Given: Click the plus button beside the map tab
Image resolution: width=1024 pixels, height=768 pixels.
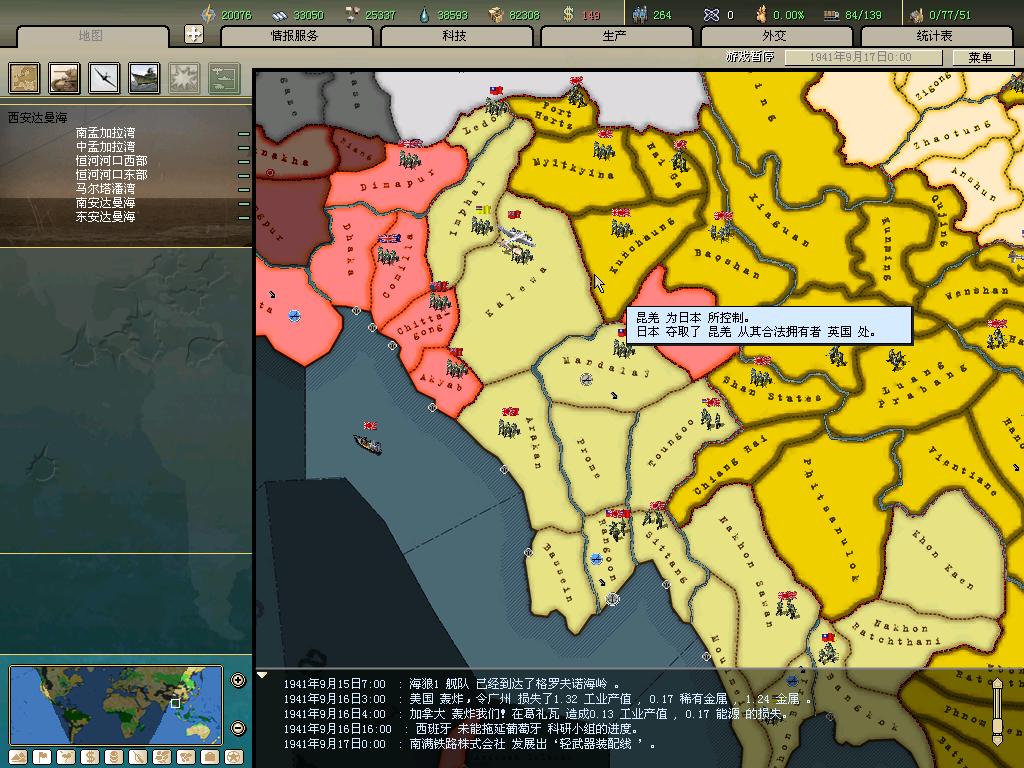Looking at the screenshot, I should (x=193, y=34).
